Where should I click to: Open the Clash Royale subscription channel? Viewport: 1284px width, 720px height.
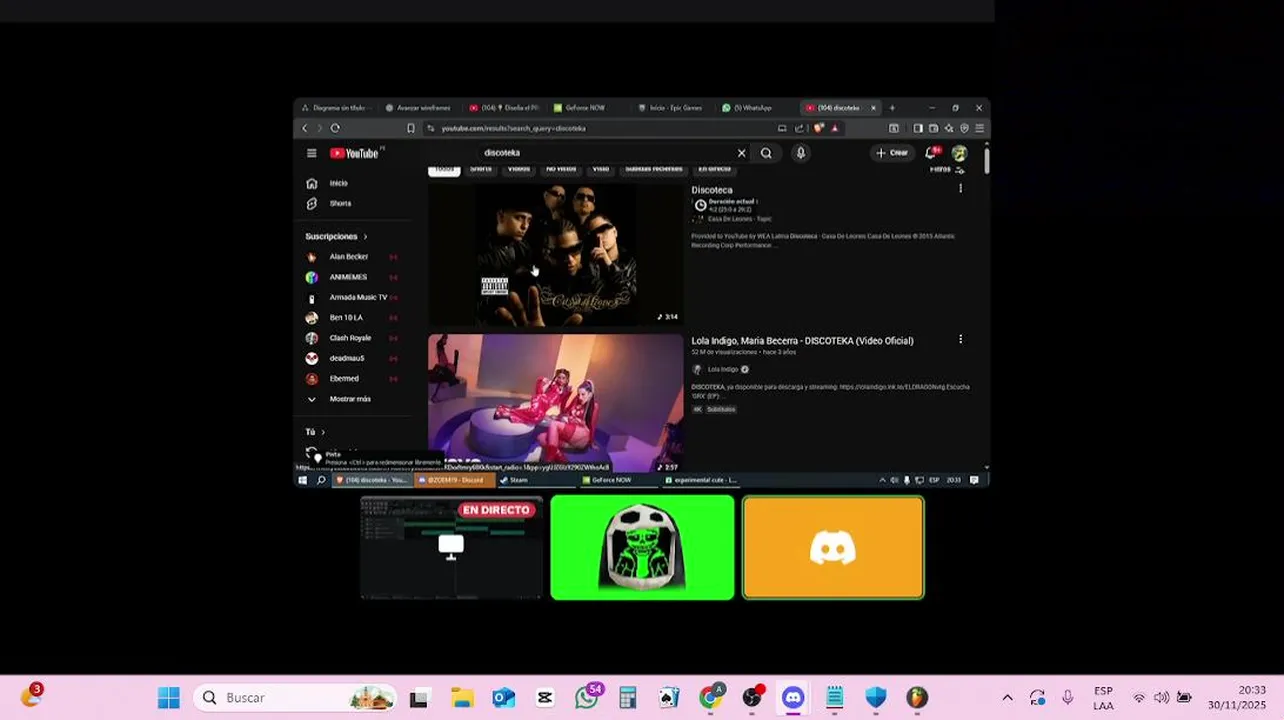pyautogui.click(x=350, y=338)
